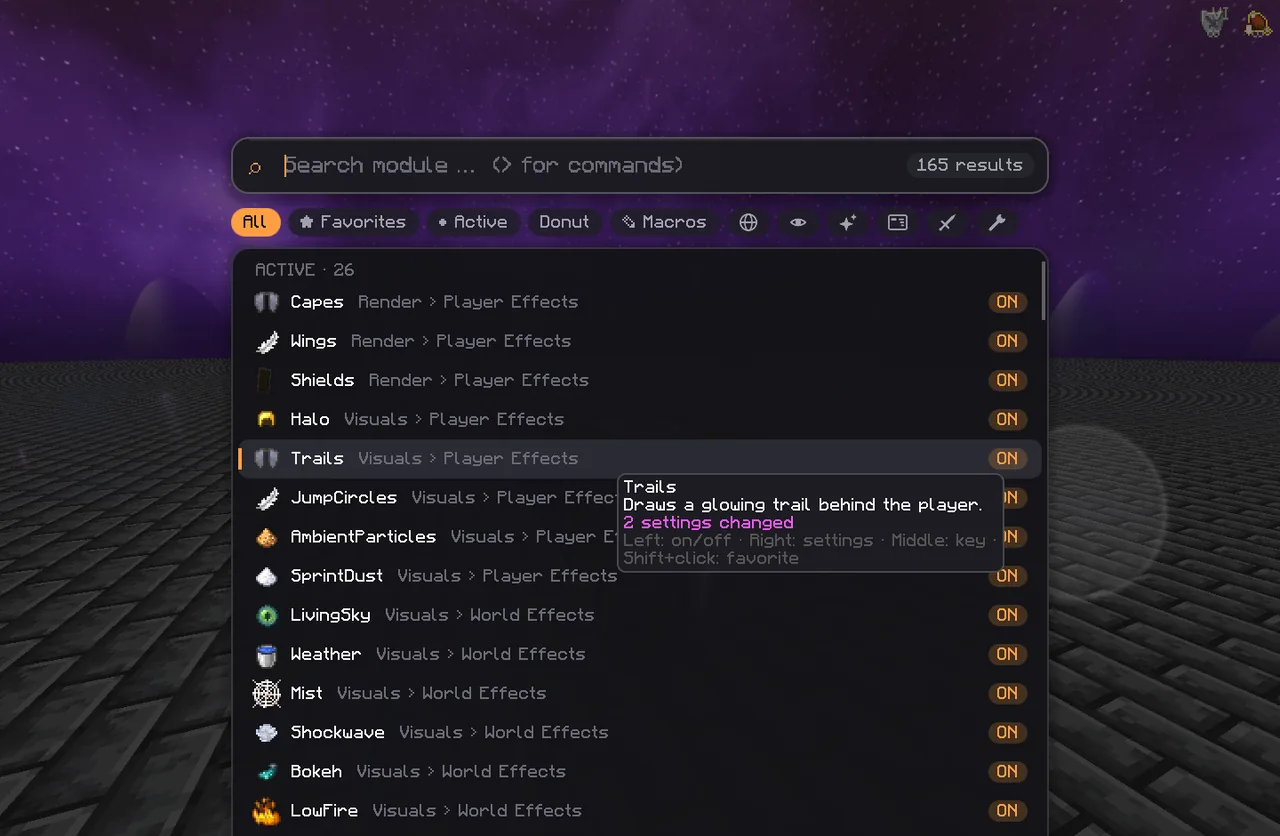
Task: Click the cookie icon beside AmbientParticles
Action: click(266, 537)
